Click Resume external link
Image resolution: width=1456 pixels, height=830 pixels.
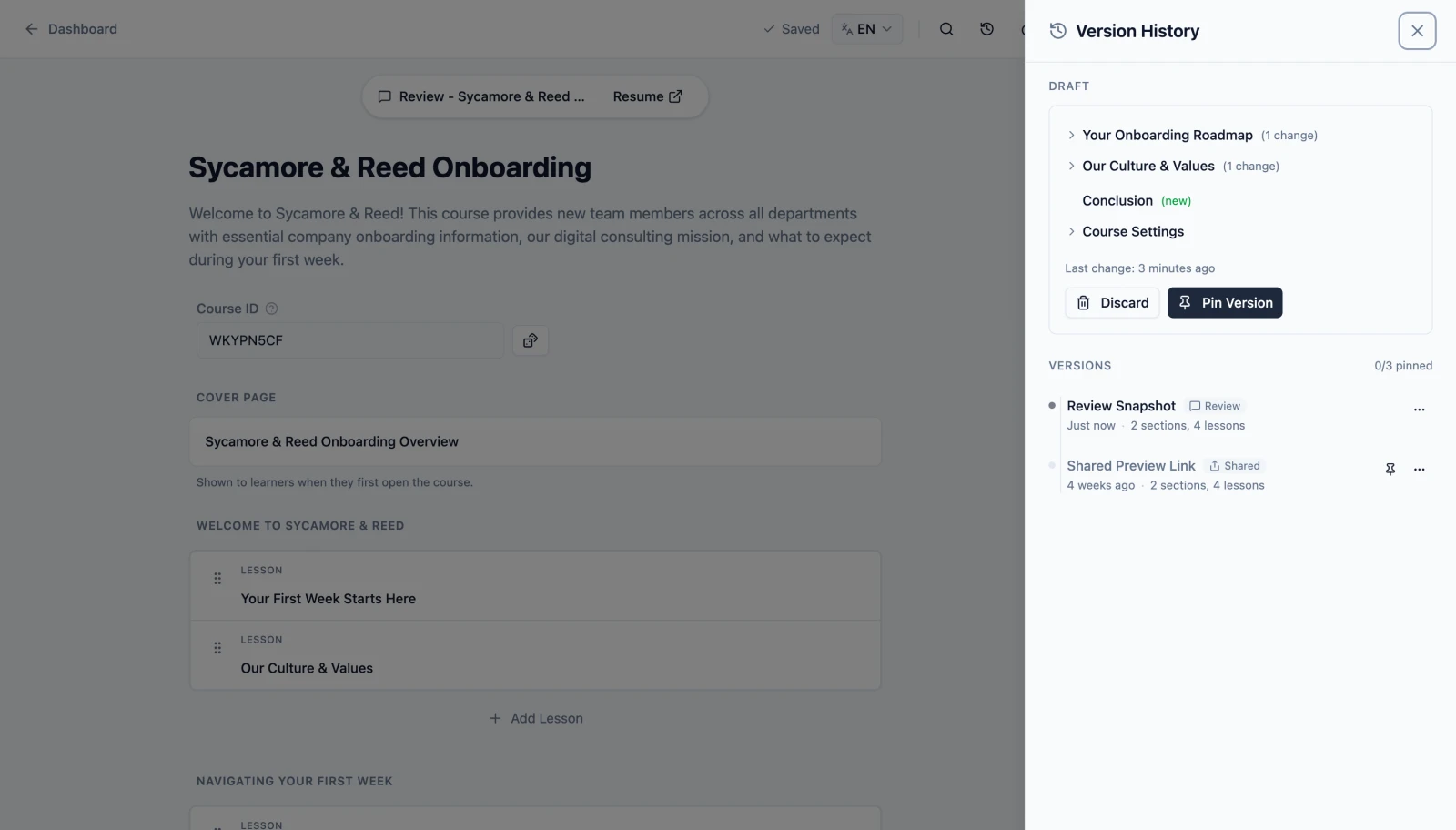pyautogui.click(x=647, y=96)
